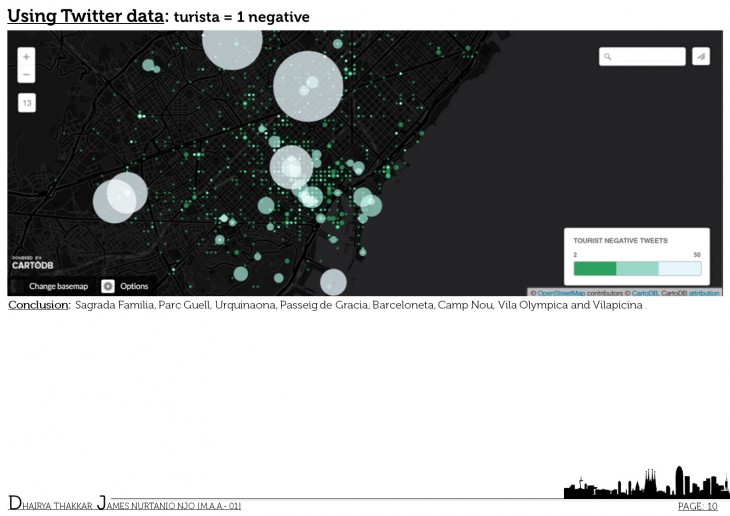The image size is (730, 516).
Task: Click the dark green legend segment
Action: click(595, 268)
